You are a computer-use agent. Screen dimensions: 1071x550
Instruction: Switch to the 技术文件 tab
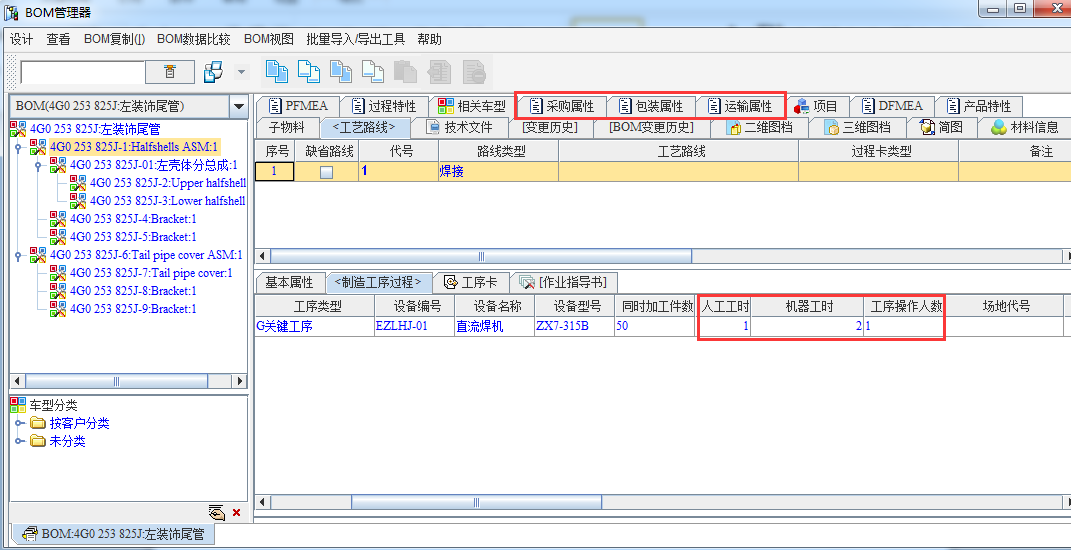459,127
